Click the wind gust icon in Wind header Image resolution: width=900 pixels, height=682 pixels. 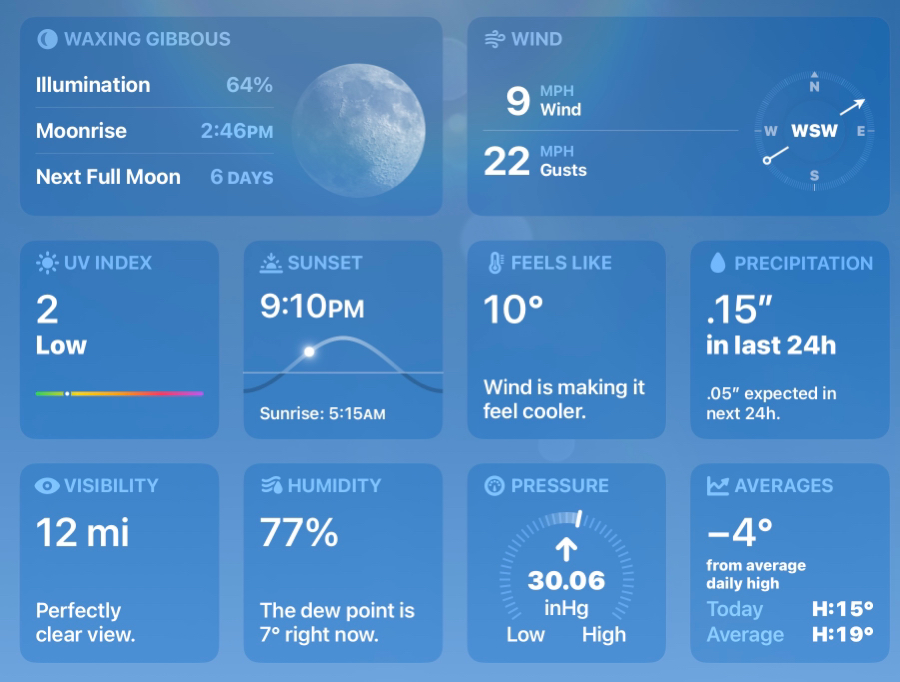pyautogui.click(x=494, y=39)
